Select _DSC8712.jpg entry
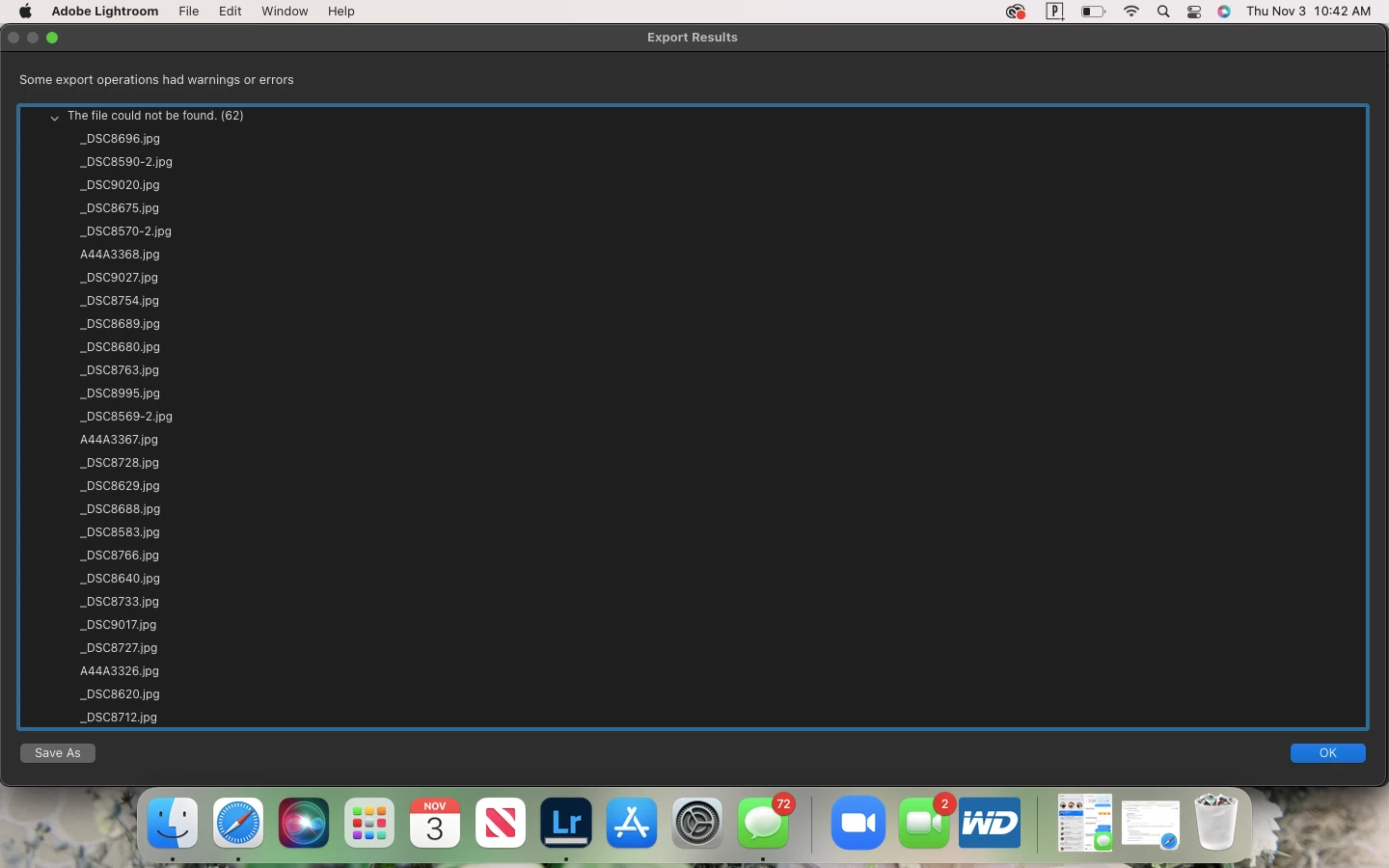This screenshot has width=1389, height=868. [x=119, y=718]
